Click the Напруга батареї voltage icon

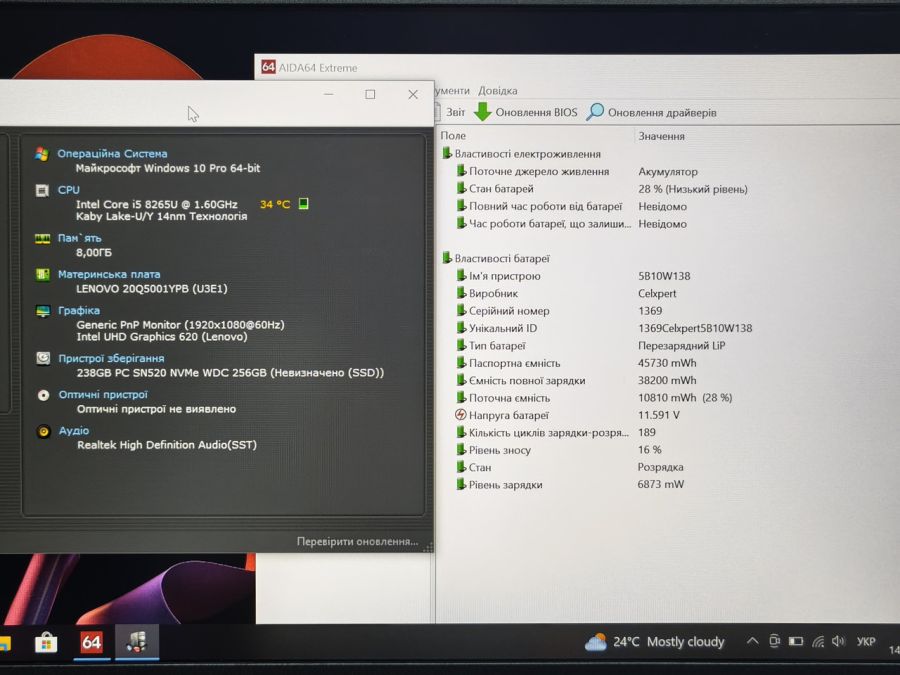click(460, 414)
